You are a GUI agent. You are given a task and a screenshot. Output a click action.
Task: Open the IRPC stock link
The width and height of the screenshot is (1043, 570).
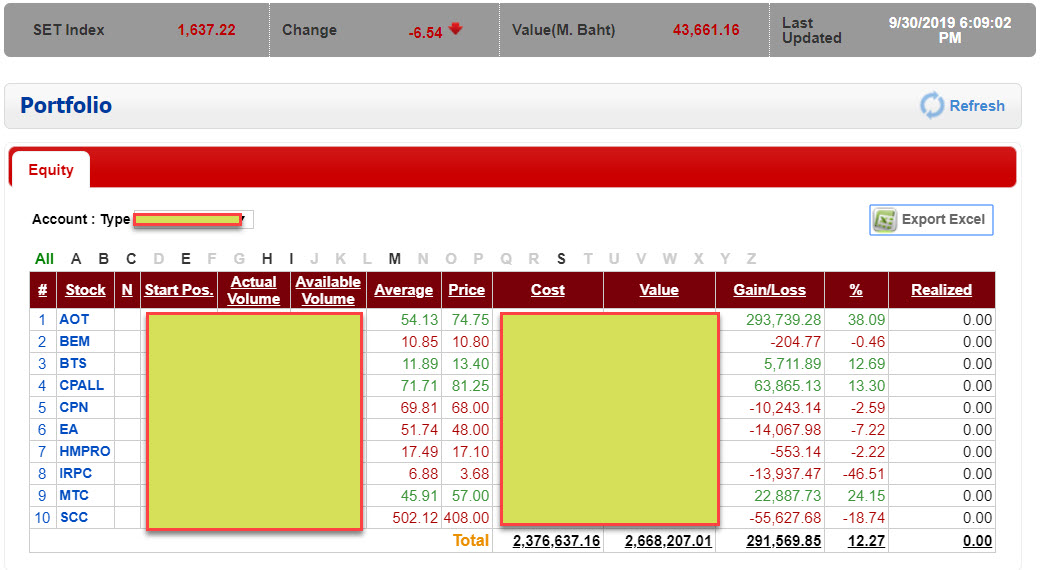pos(76,473)
